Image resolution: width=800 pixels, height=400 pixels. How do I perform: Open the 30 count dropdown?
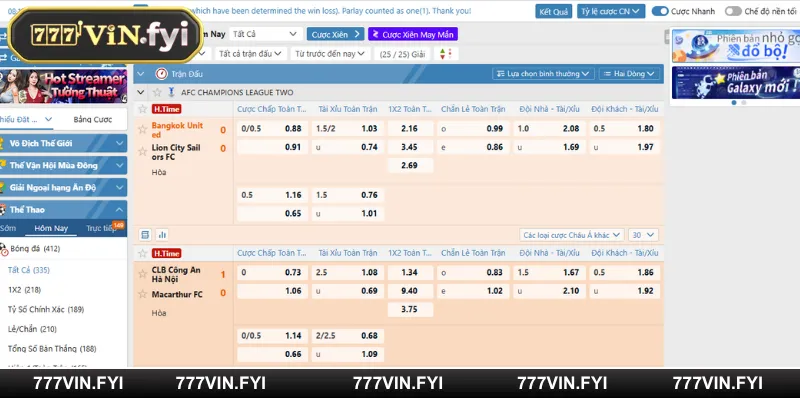tap(643, 235)
